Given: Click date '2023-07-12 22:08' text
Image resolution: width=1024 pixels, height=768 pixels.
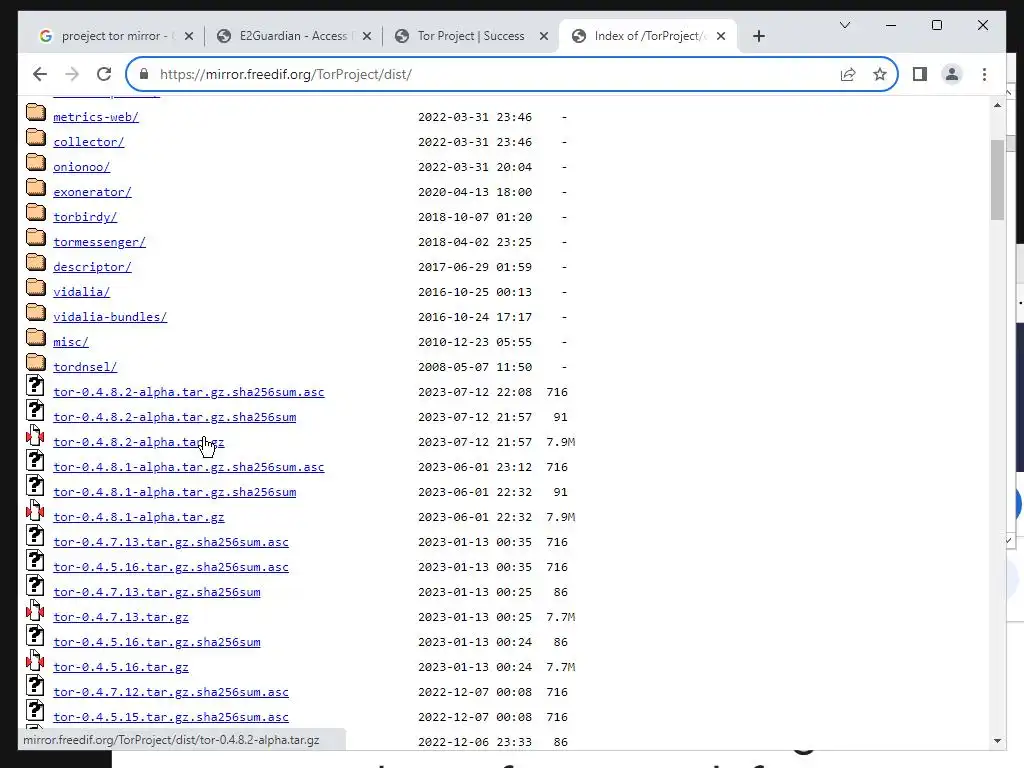Looking at the screenshot, I should click(475, 392).
